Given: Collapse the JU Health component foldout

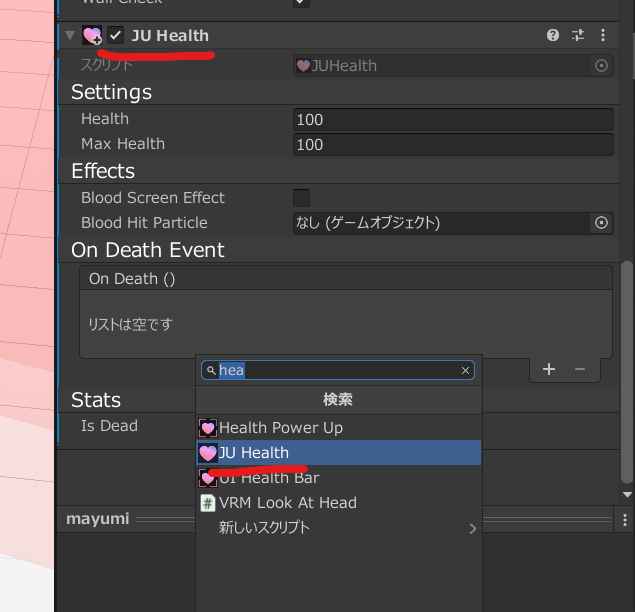Looking at the screenshot, I should point(69,36).
